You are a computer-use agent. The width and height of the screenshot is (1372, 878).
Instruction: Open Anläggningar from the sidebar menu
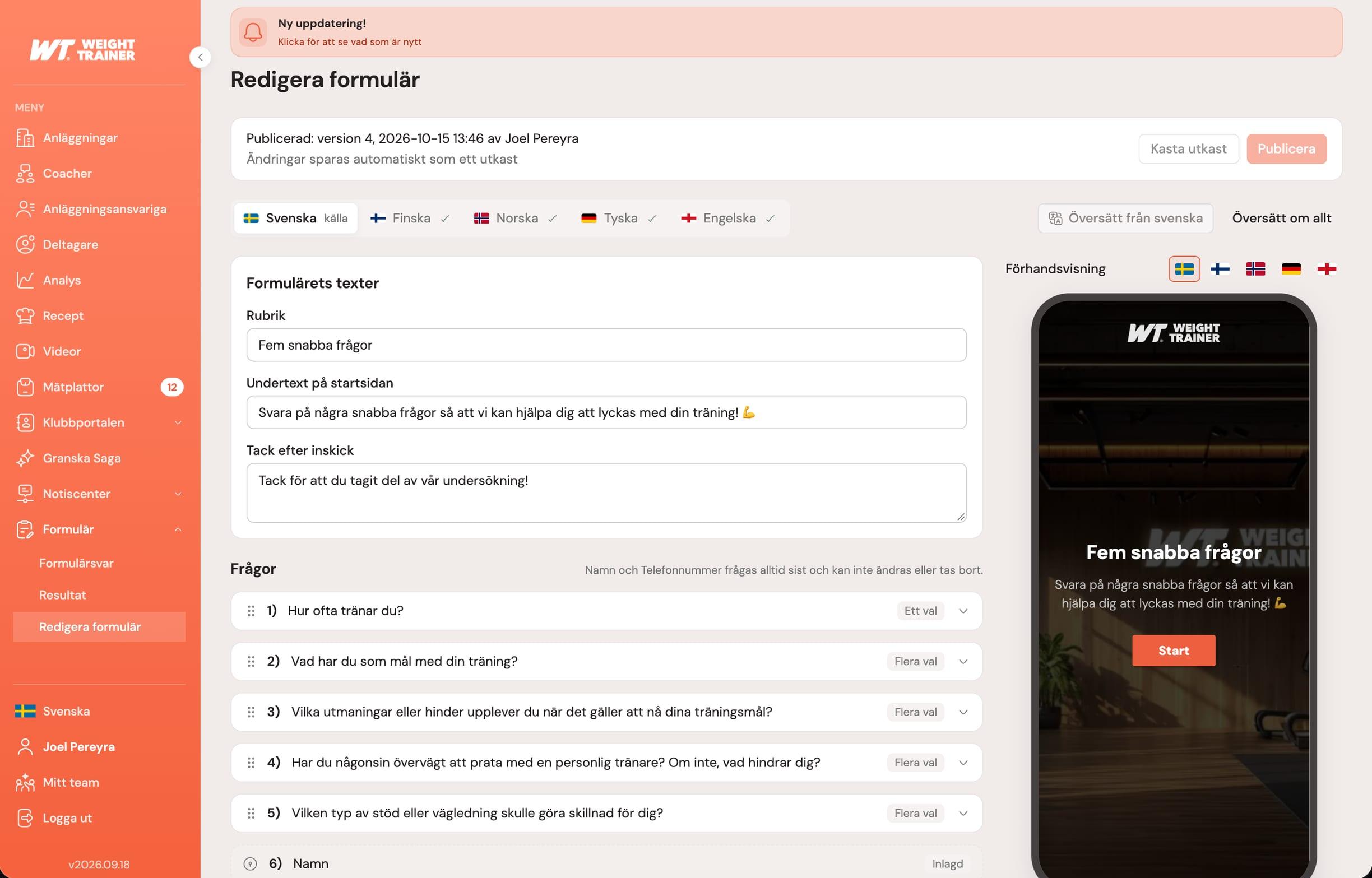pyautogui.click(x=99, y=138)
